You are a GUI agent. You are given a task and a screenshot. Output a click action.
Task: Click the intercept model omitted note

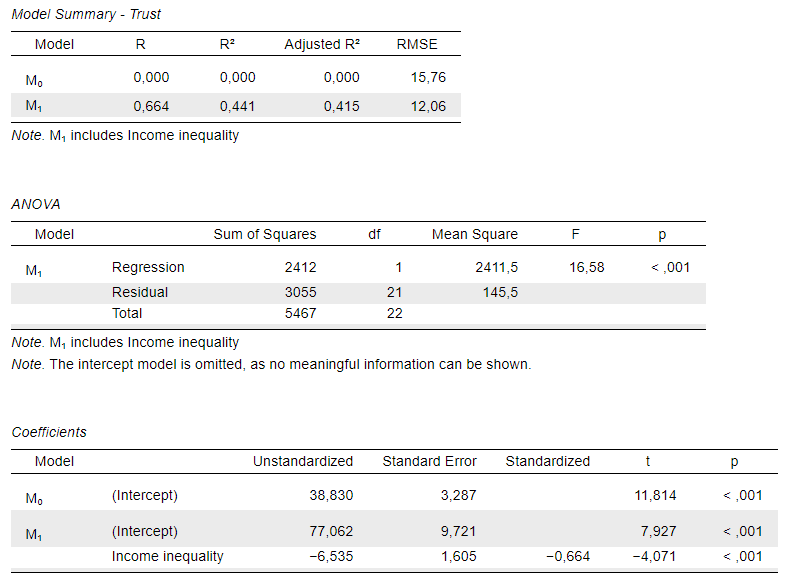click(x=271, y=364)
